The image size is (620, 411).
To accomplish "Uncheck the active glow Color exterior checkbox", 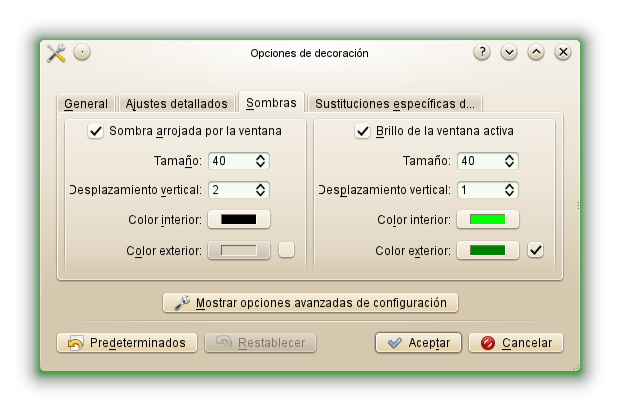I will 535,250.
